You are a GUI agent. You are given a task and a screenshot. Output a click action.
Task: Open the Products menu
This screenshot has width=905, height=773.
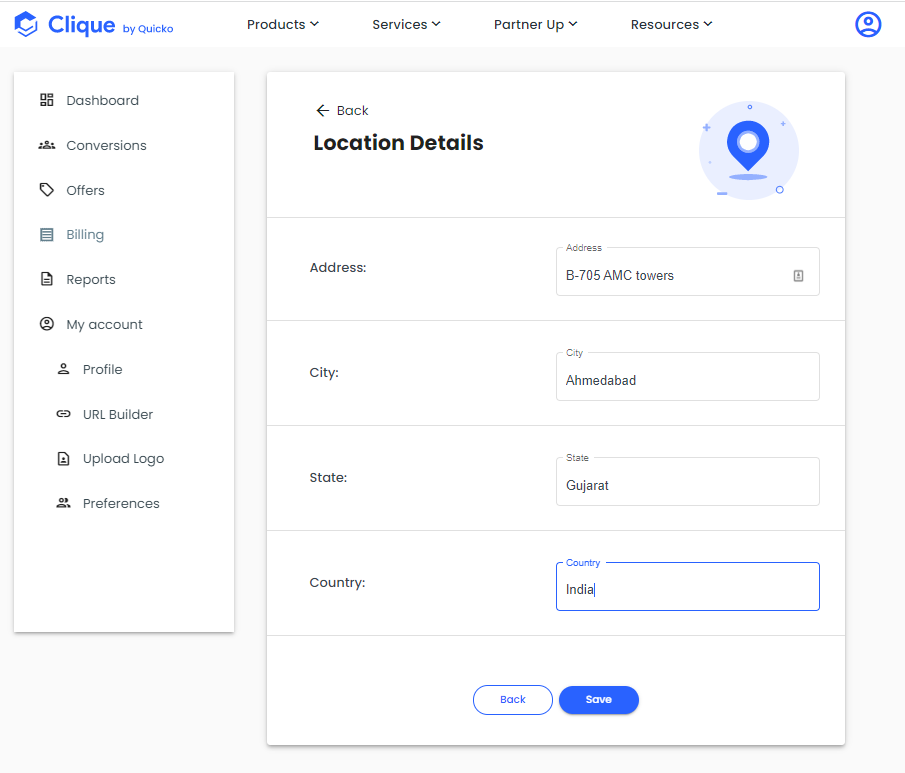pos(283,24)
